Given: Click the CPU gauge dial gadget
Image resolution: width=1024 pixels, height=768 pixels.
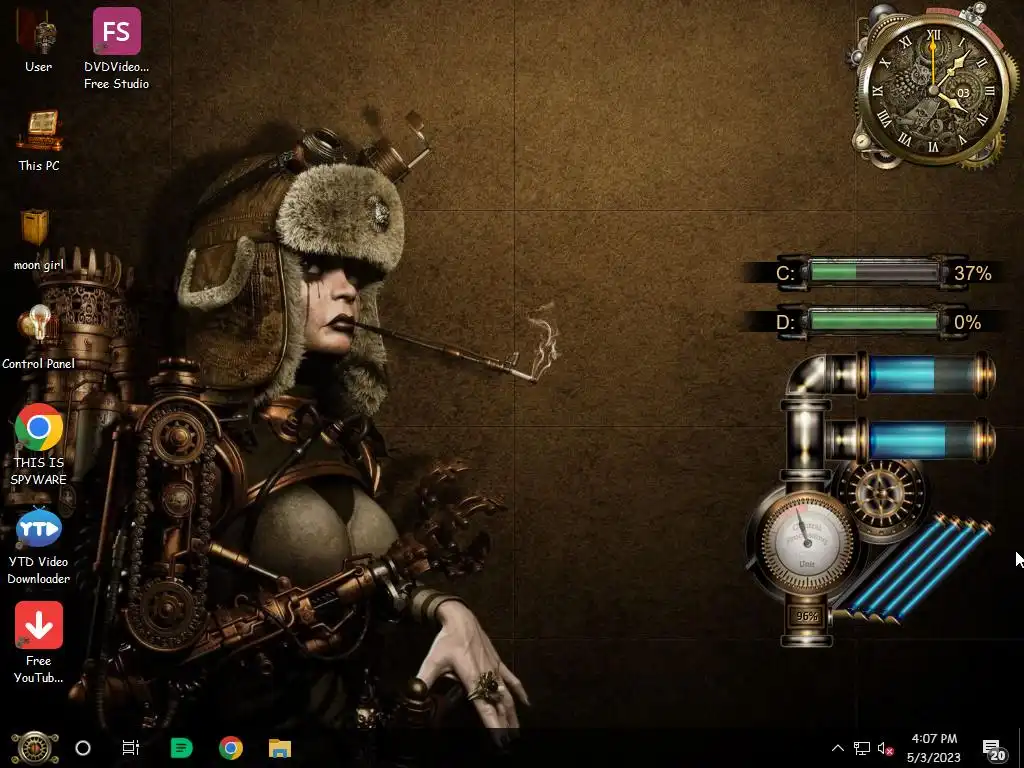Looking at the screenshot, I should pyautogui.click(x=807, y=543).
